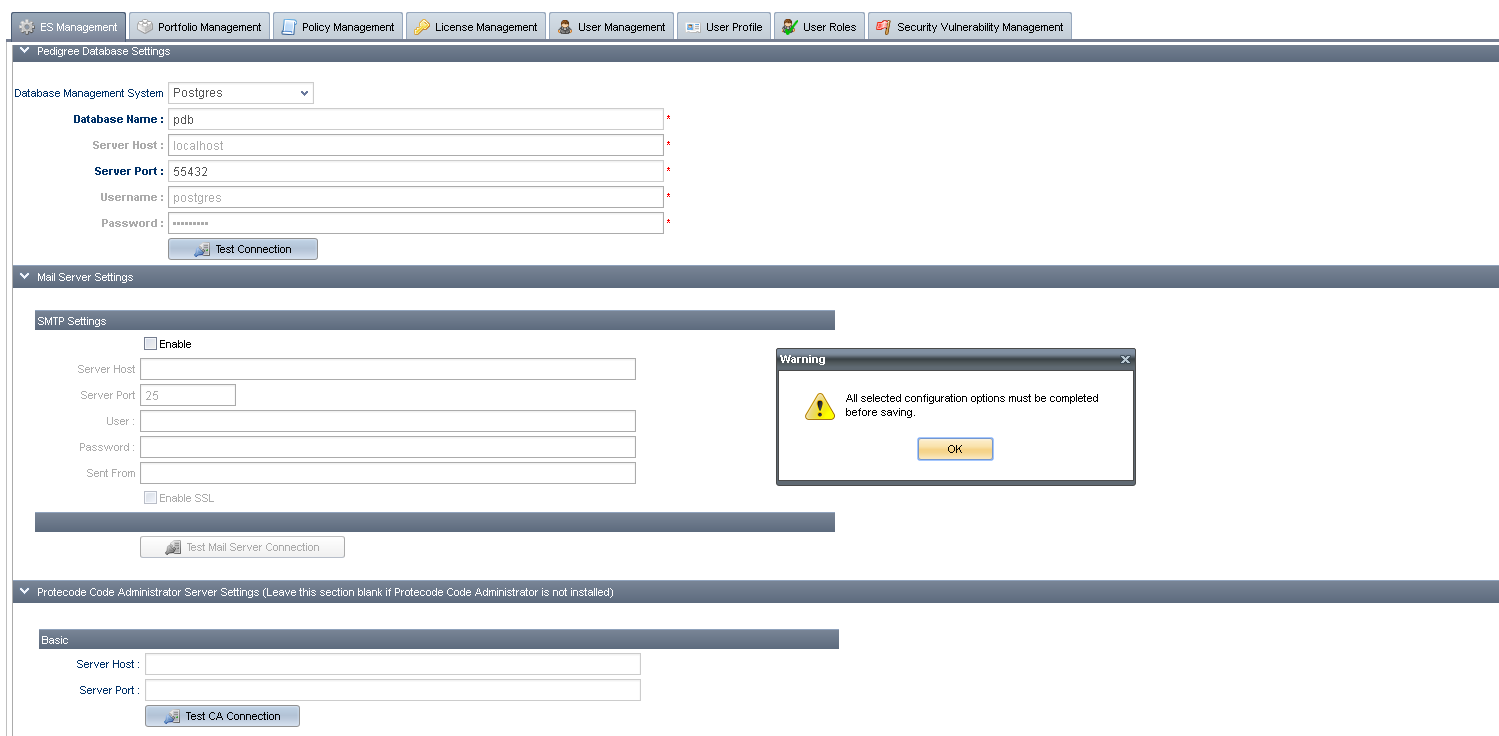1499x736 pixels.
Task: Click the Security Vulnerability Management flag icon
Action: tap(884, 27)
